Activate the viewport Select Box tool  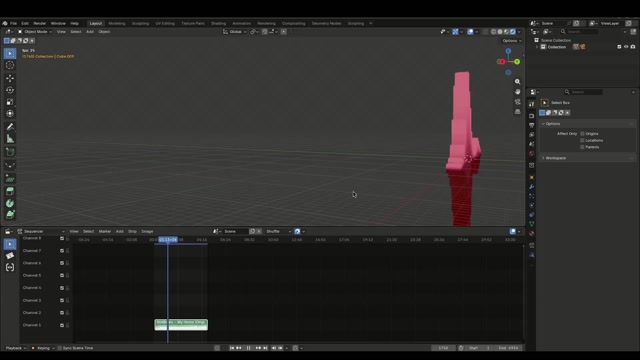click(10, 53)
